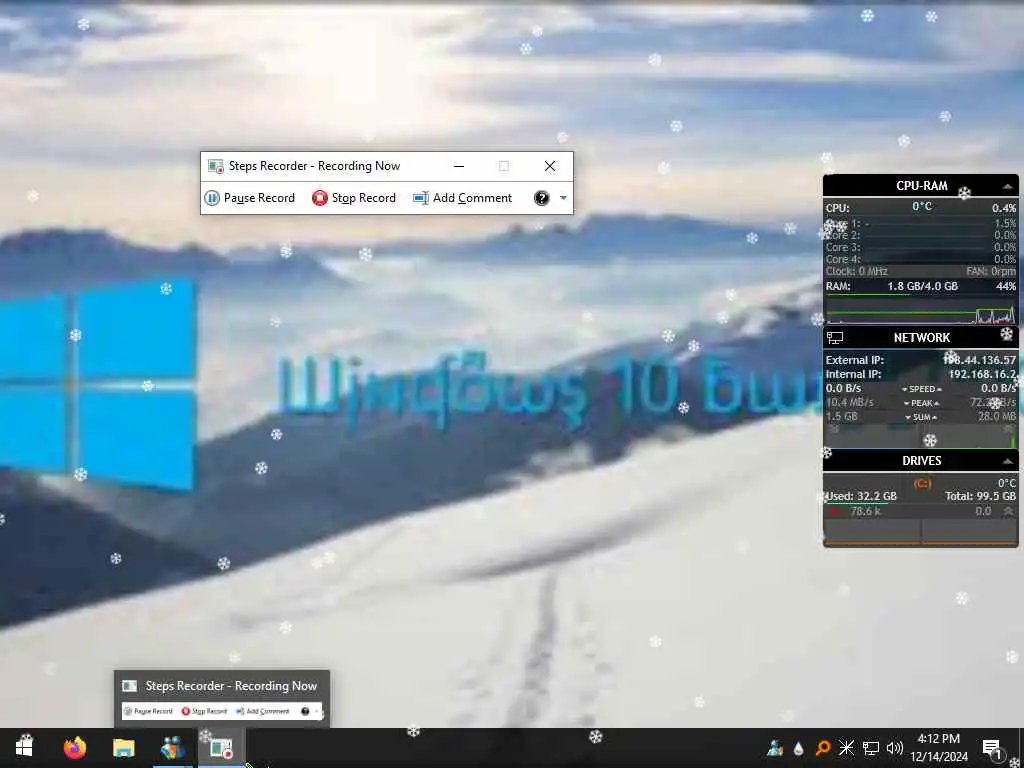Click the CPU usage 0.4% reading
This screenshot has width=1024, height=768.
pos(1004,208)
